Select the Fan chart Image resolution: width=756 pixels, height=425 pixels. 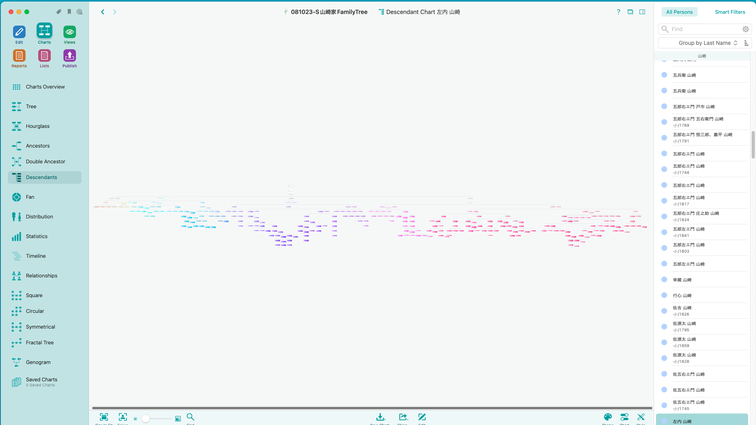coord(44,197)
